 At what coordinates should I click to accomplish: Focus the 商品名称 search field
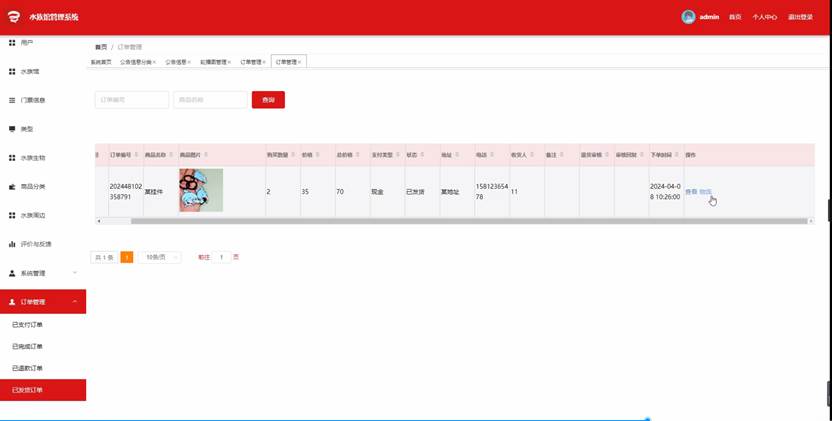[210, 100]
